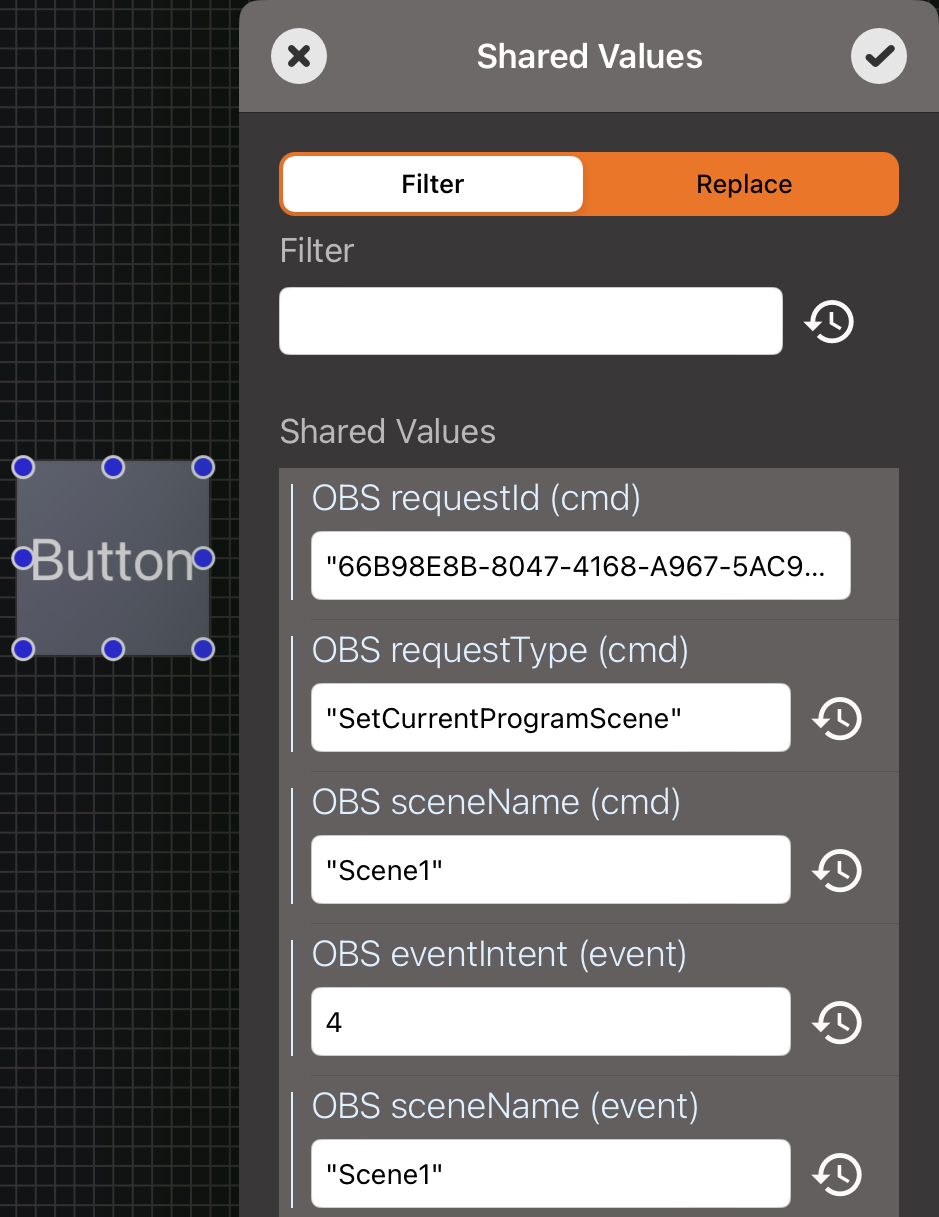Edit the OBS eventIntent (event) value field
Viewport: 939px width, 1217px height.
tap(551, 1022)
